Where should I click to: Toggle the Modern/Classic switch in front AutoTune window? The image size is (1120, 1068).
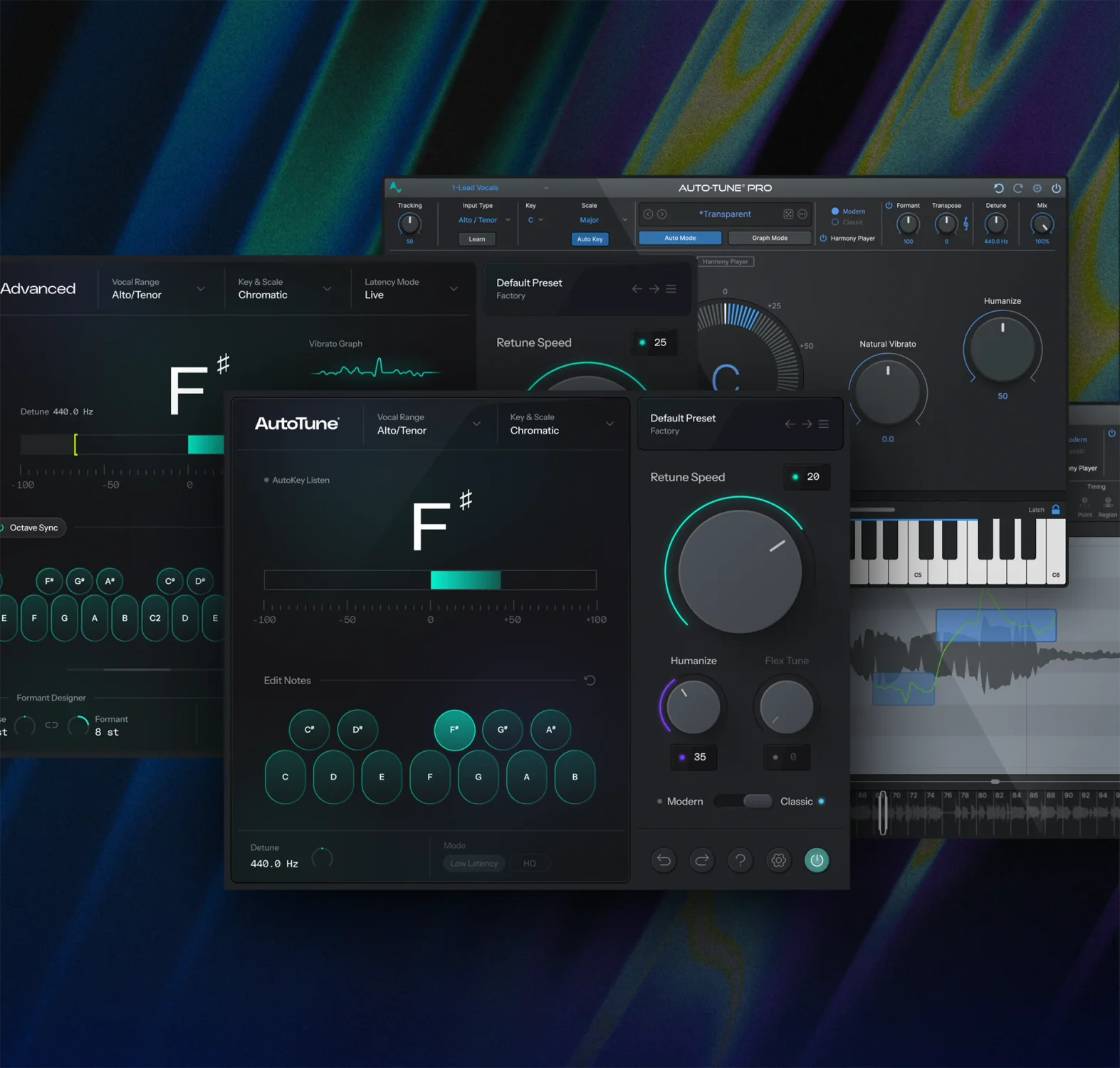pos(742,801)
